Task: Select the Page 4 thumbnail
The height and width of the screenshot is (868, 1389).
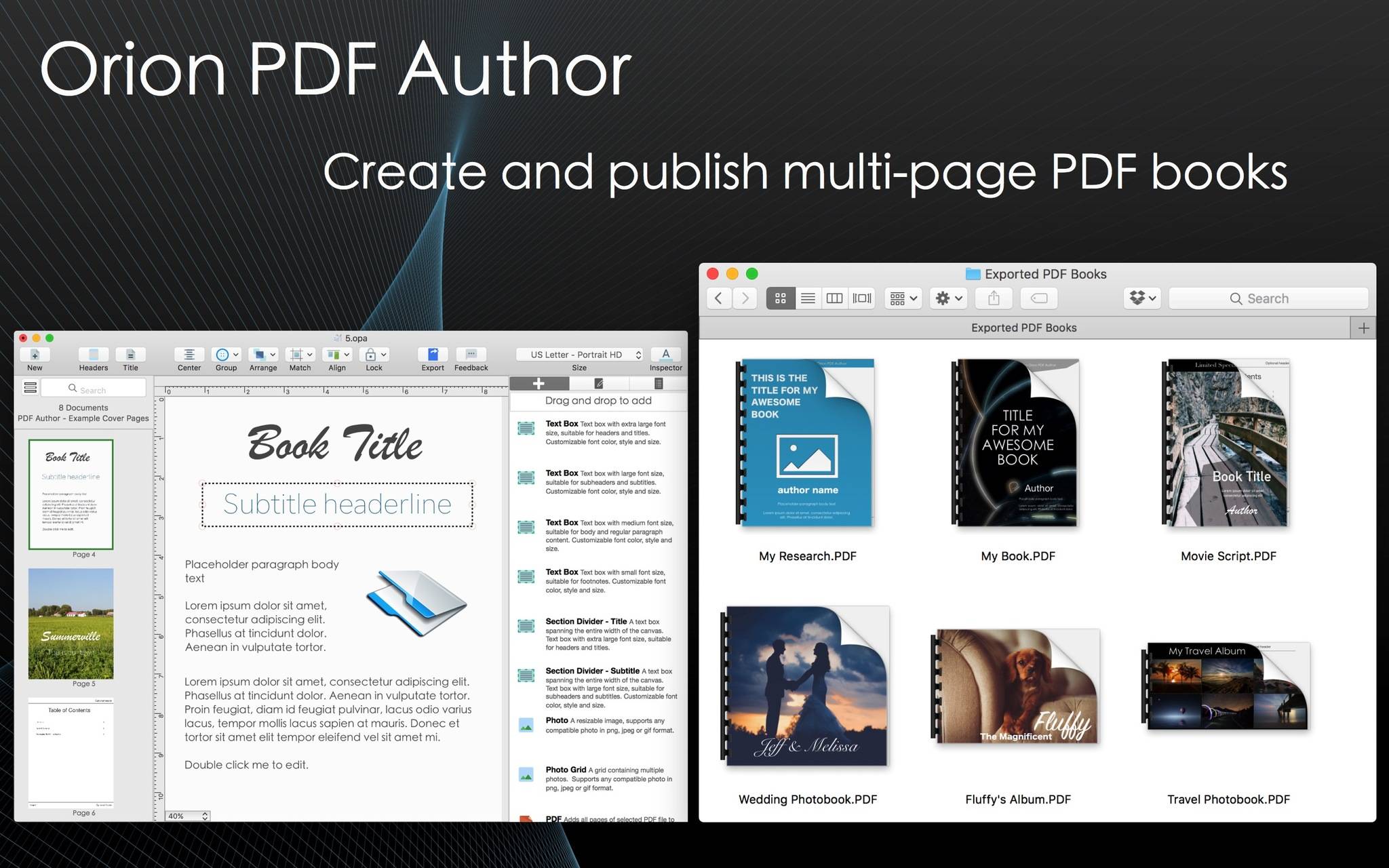Action: [x=71, y=494]
